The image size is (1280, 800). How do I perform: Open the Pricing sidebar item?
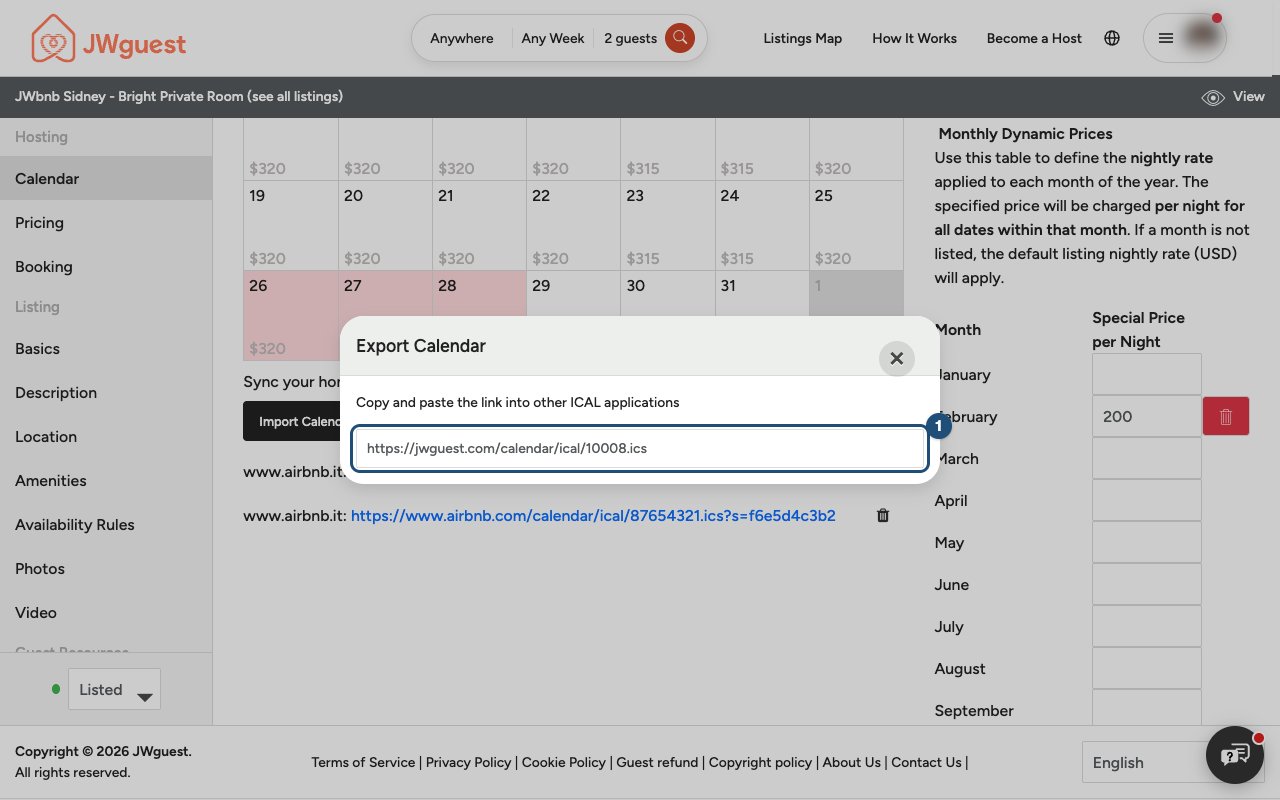point(106,223)
